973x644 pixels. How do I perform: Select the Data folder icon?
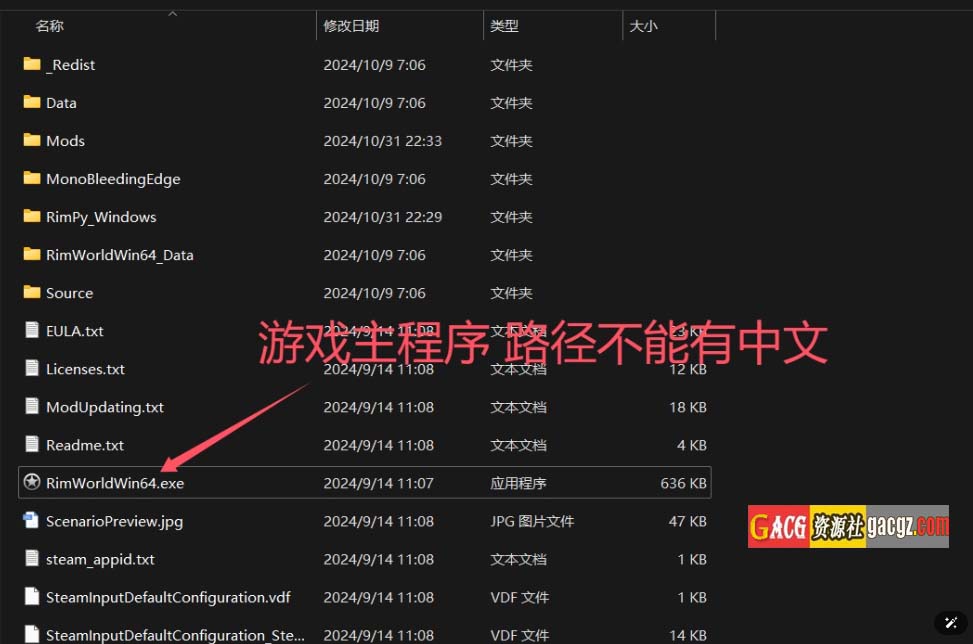tap(31, 103)
